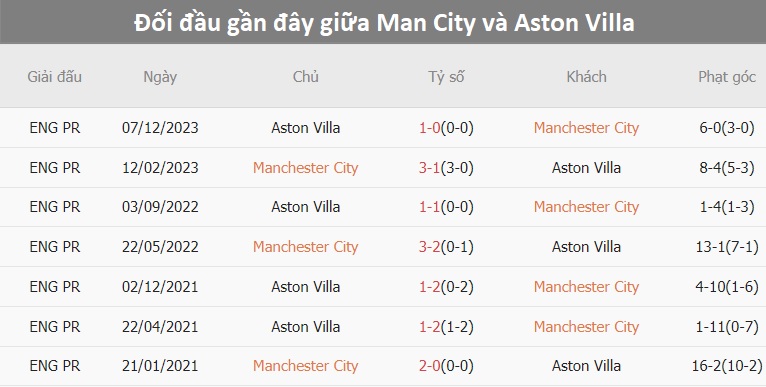
Task: Click the Manchester City link dated 07/12/2023
Action: (x=586, y=128)
